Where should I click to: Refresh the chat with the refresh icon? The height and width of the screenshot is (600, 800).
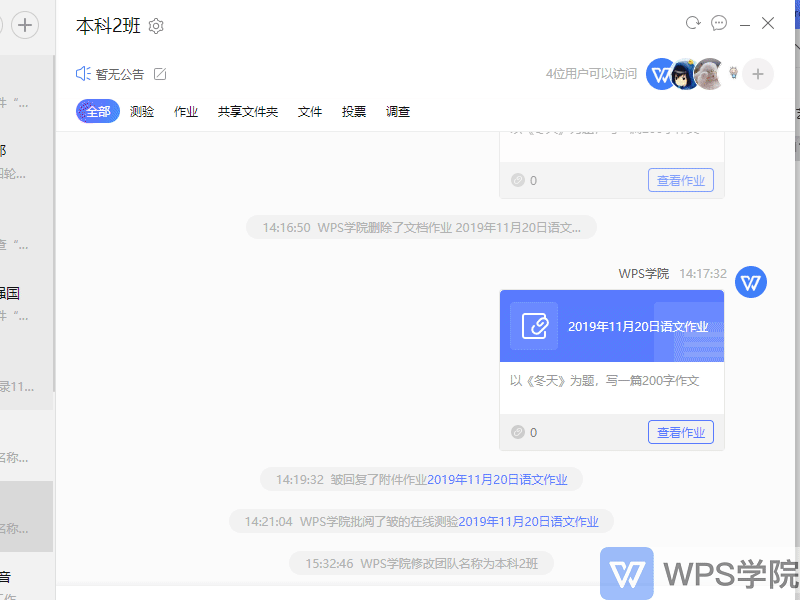[x=692, y=22]
